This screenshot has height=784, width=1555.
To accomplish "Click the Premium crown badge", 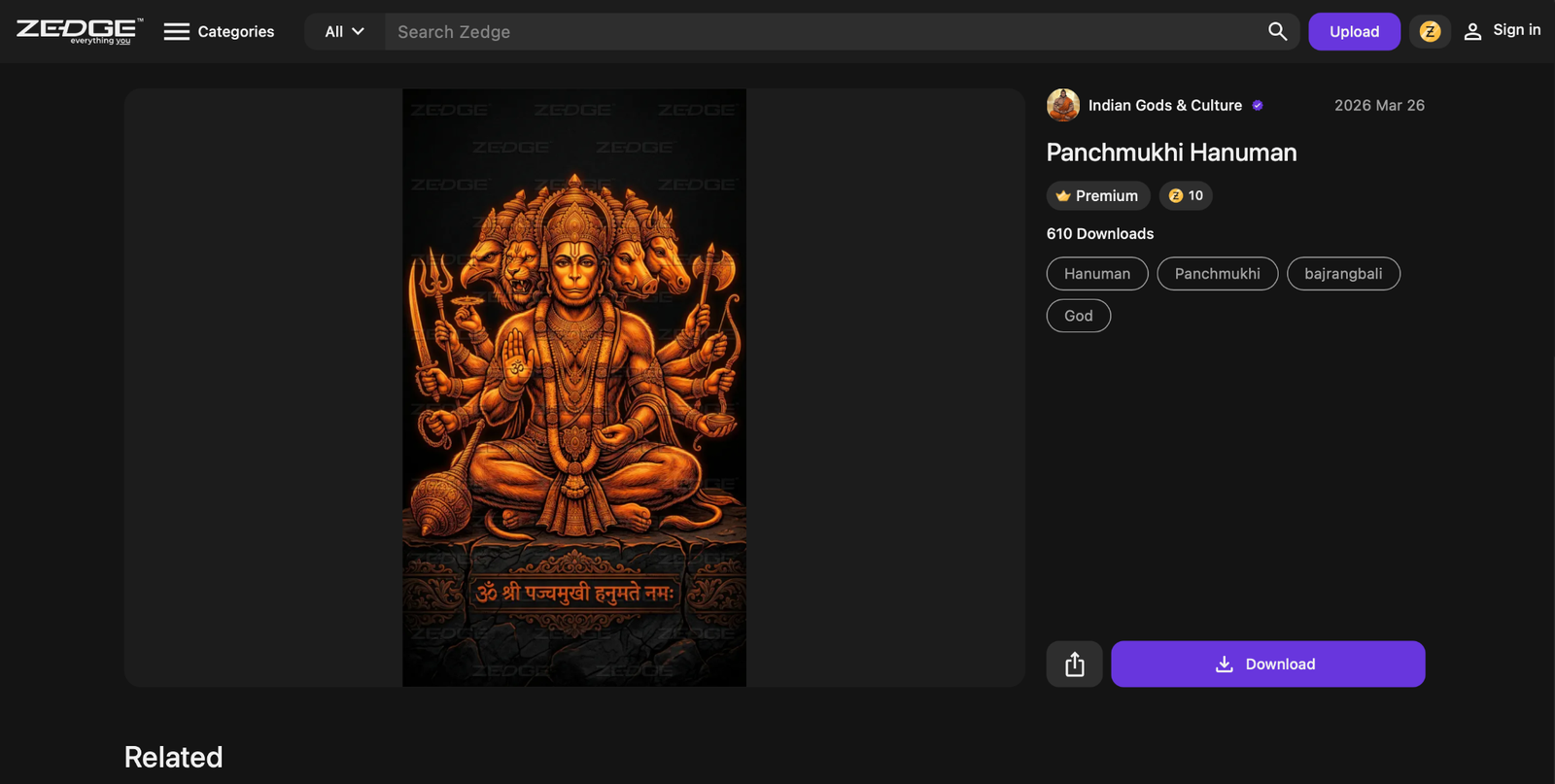I will (1098, 196).
